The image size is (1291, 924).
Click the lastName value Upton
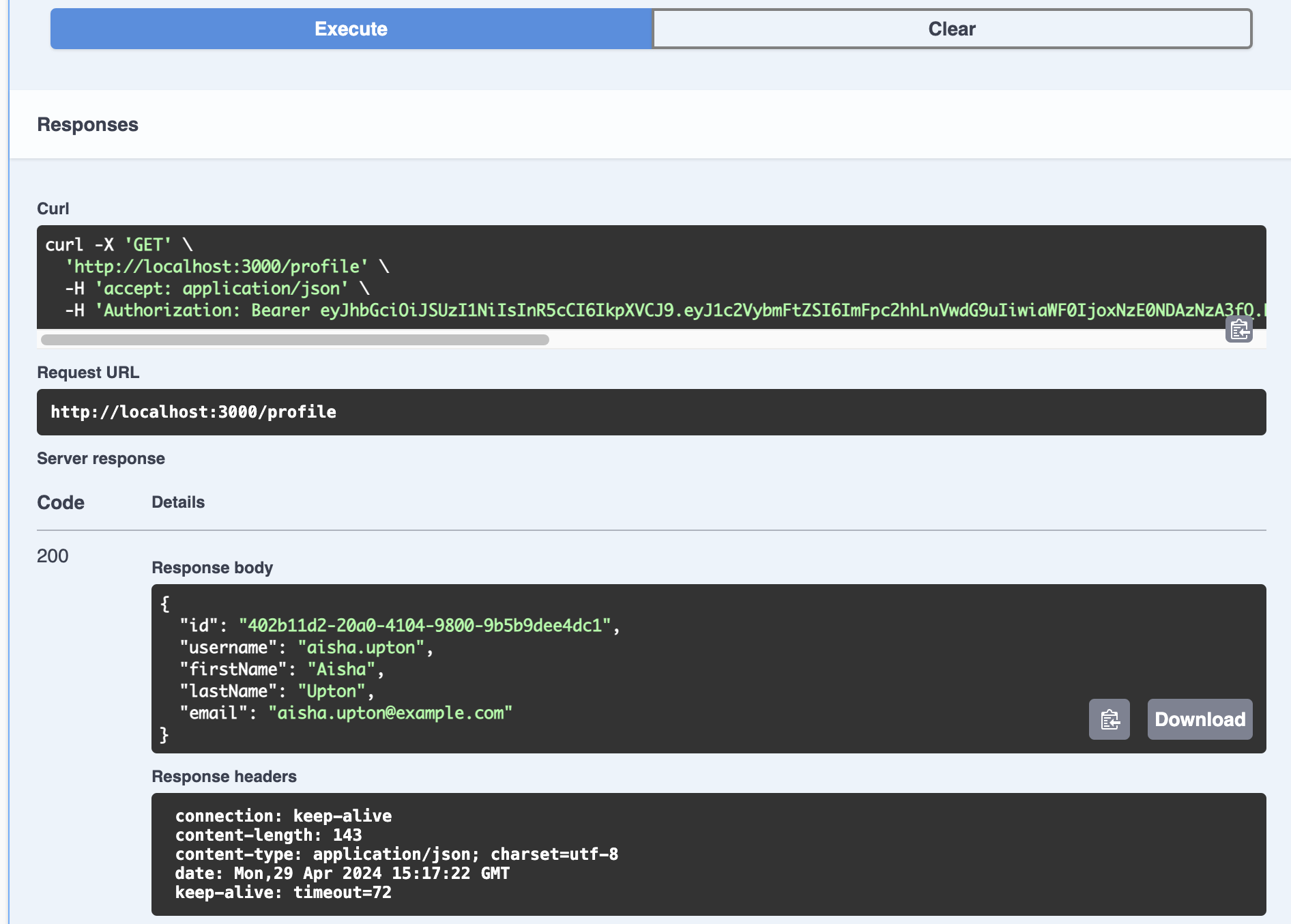[332, 691]
